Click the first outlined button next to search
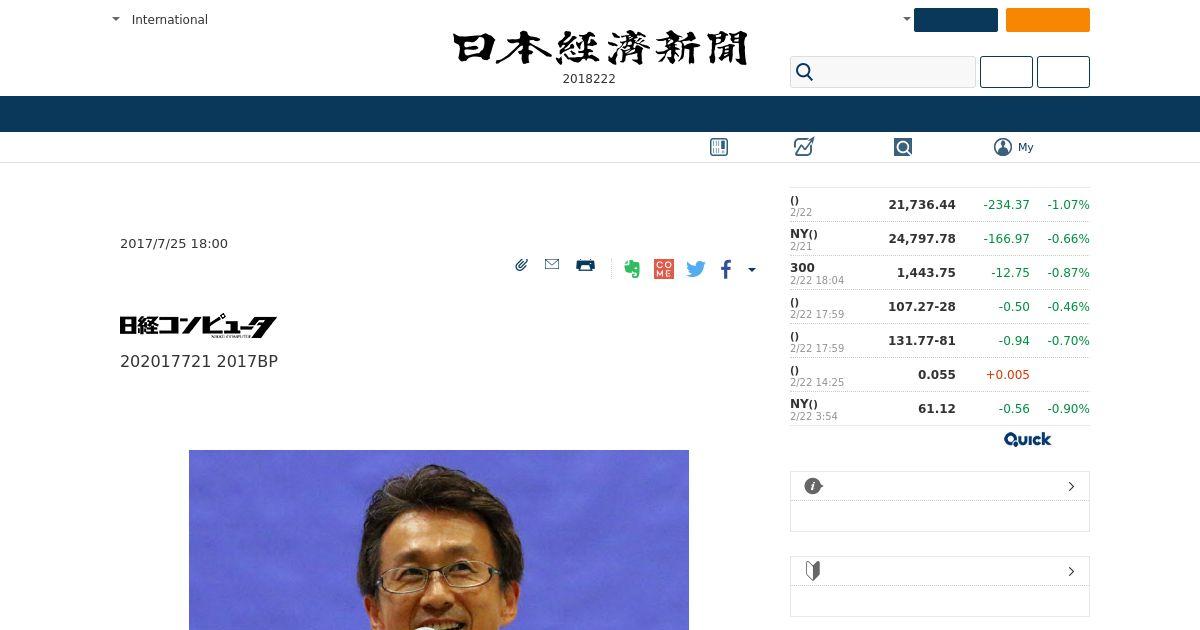1200x630 pixels. [x=1006, y=72]
